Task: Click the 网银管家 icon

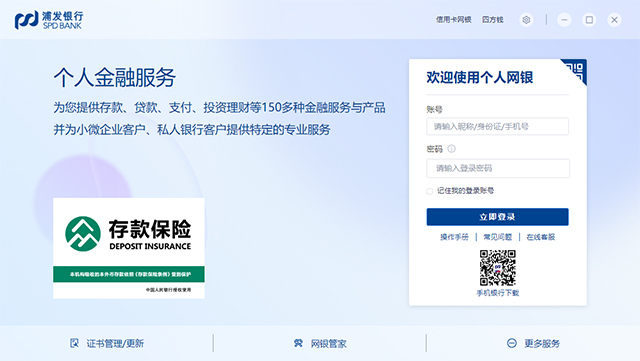Action: tap(298, 343)
